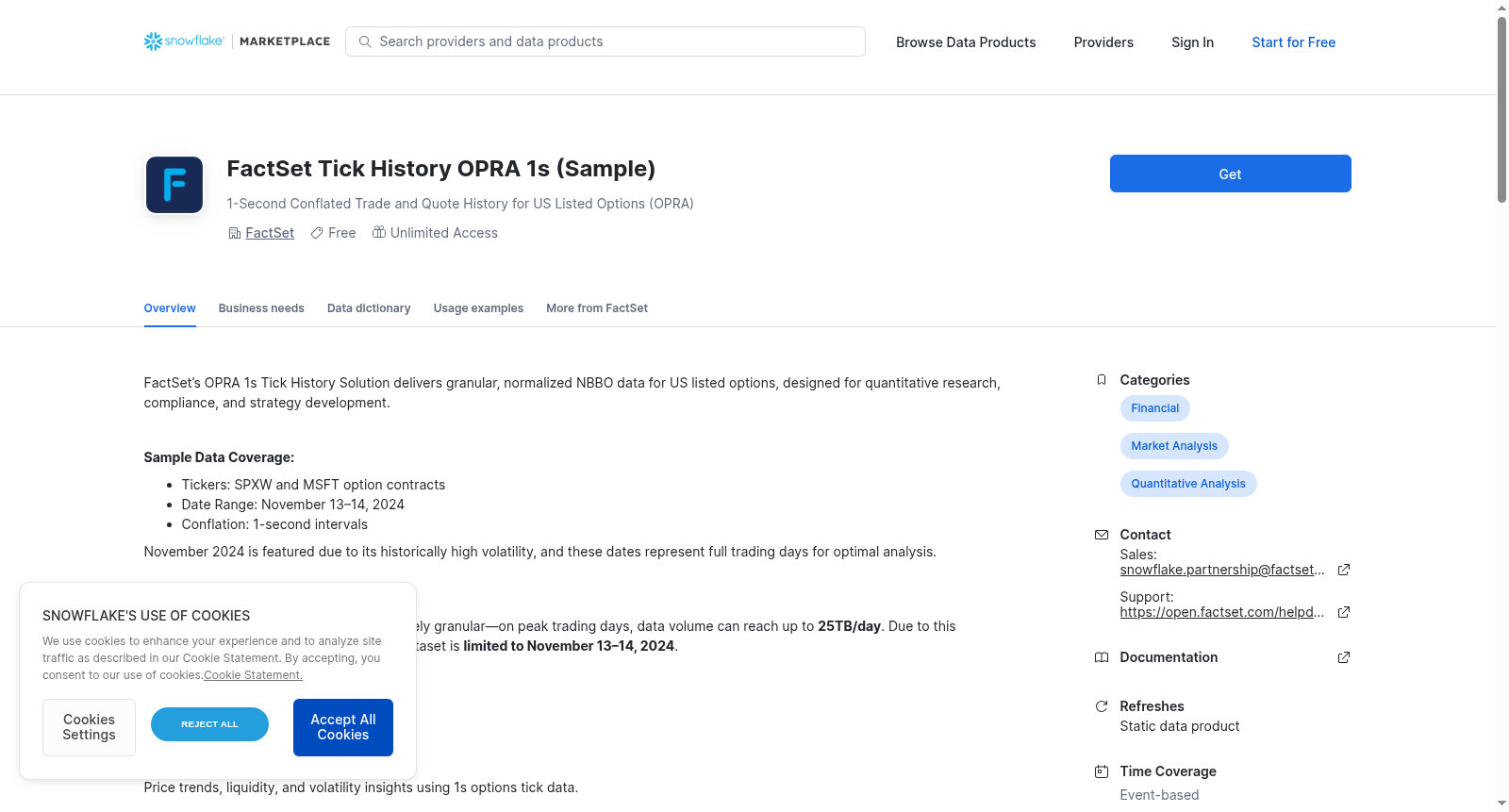Screen dimensions: 1509x812
Task: Open the Providers page
Action: 1103,42
